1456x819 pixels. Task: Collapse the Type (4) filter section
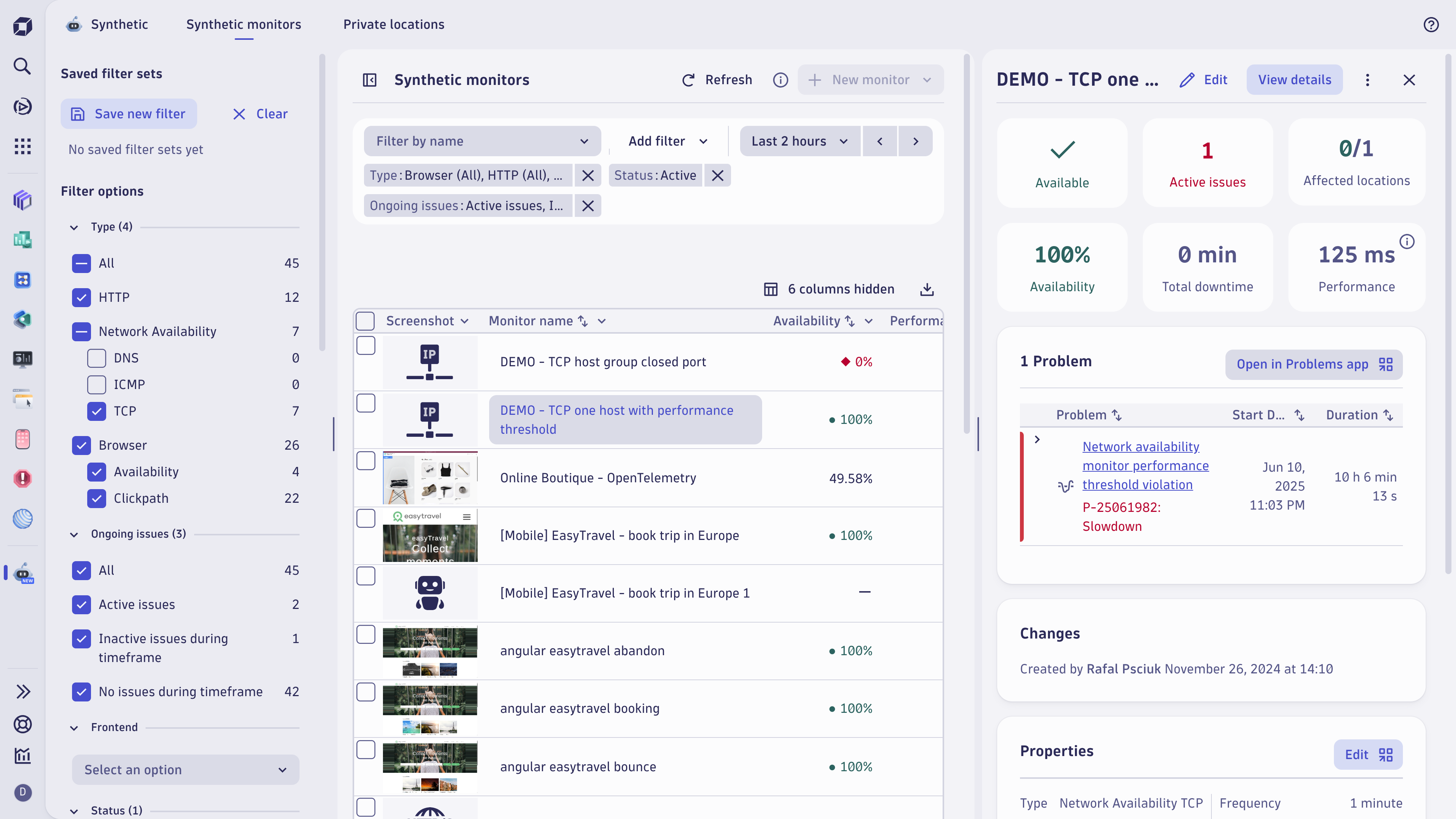74,227
